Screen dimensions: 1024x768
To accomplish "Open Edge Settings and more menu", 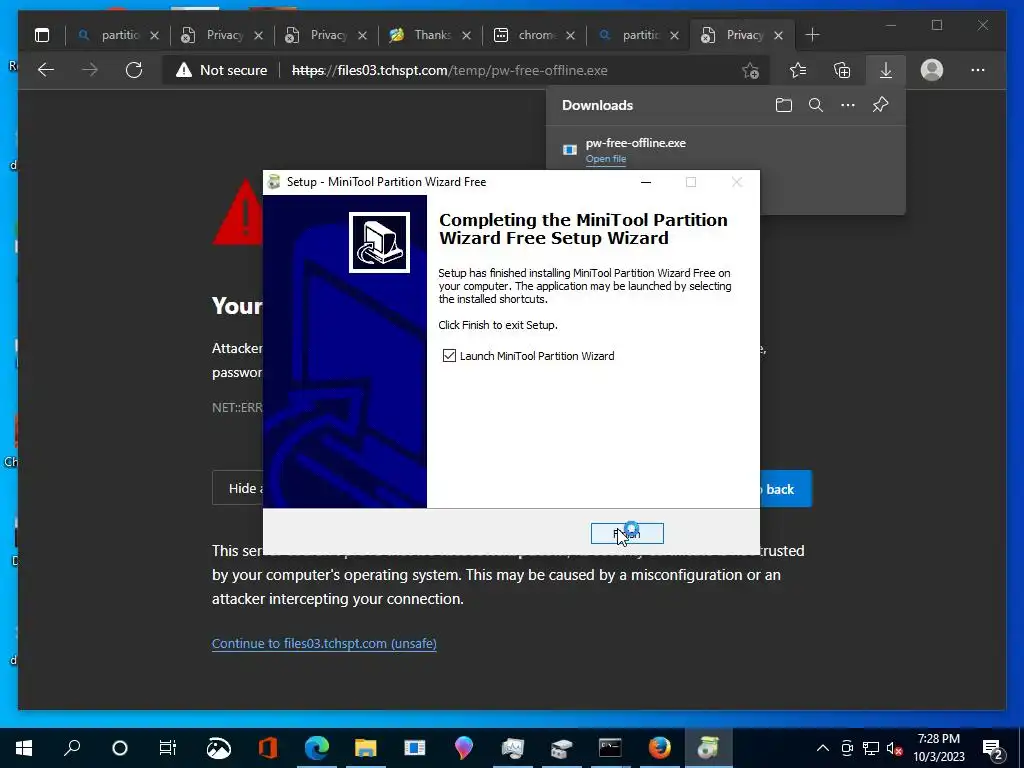I will pyautogui.click(x=978, y=70).
